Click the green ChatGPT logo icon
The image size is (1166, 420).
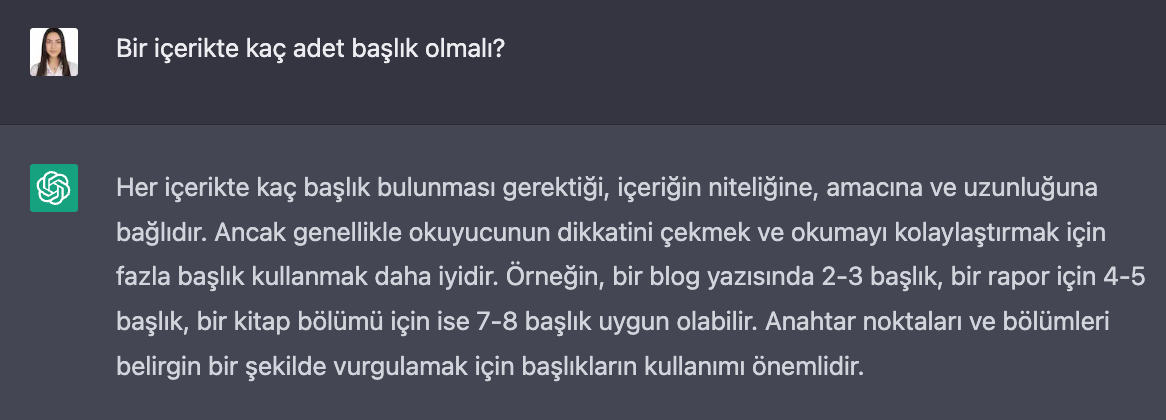point(54,188)
